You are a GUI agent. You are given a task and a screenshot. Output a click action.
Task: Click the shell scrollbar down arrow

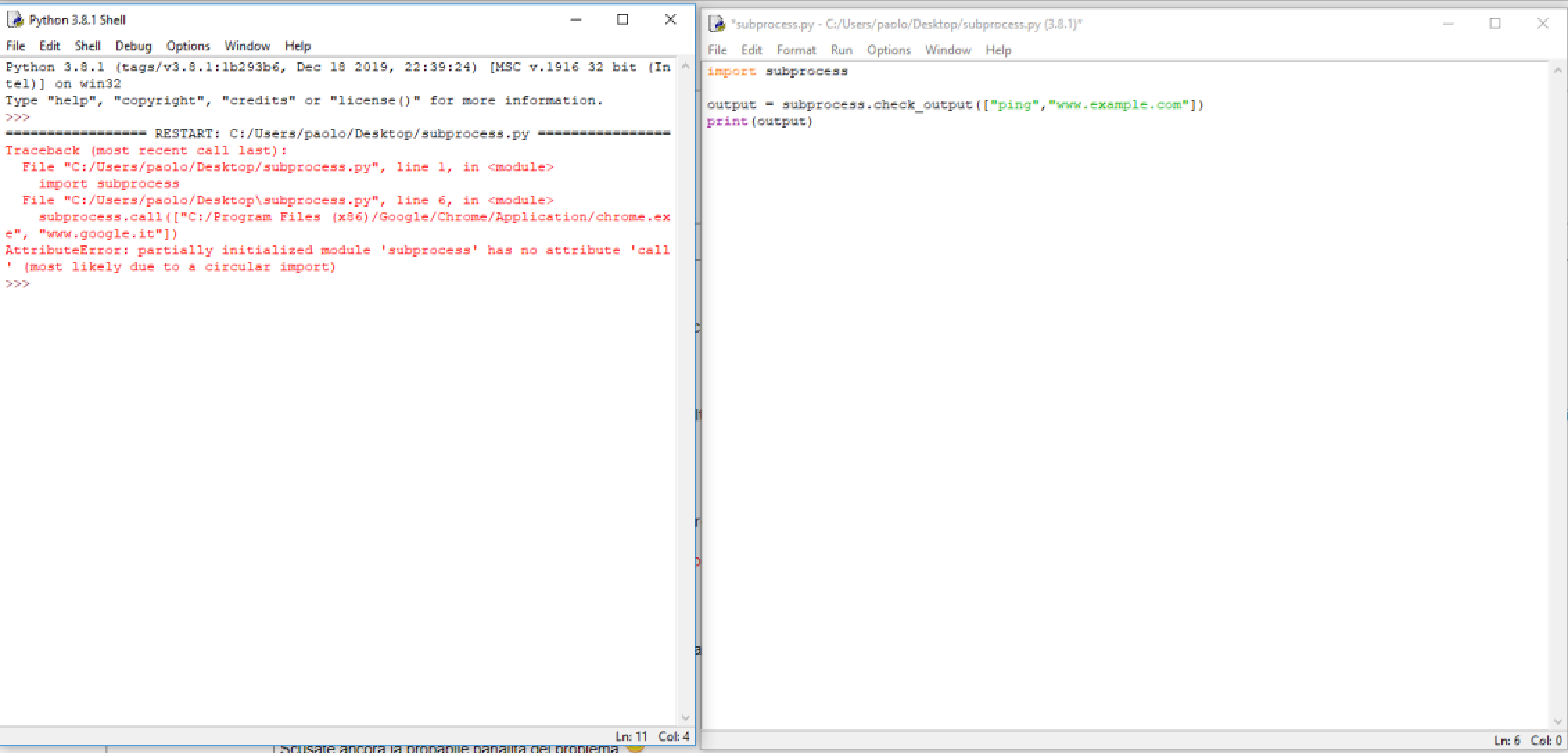tap(686, 718)
